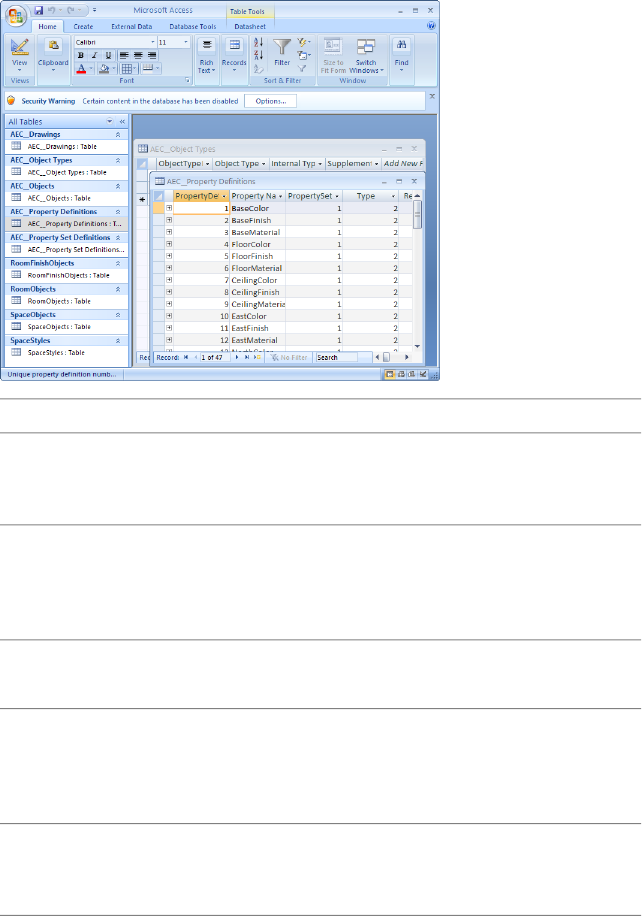
Task: Collapse the RoomFinishObjects group
Action: click(x=117, y=263)
